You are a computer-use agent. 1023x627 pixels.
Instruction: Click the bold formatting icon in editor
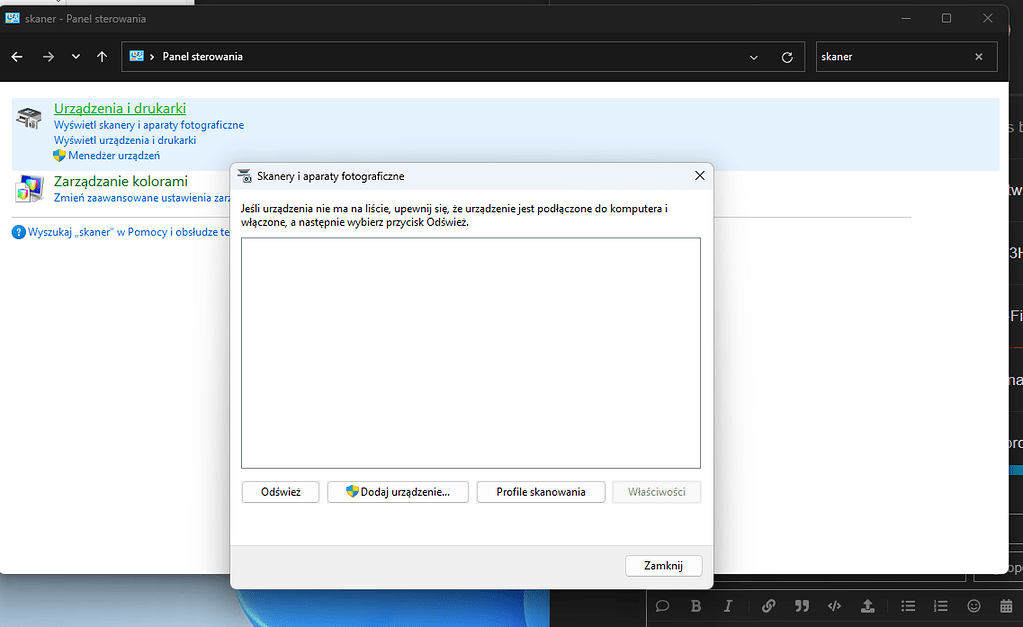pos(696,606)
